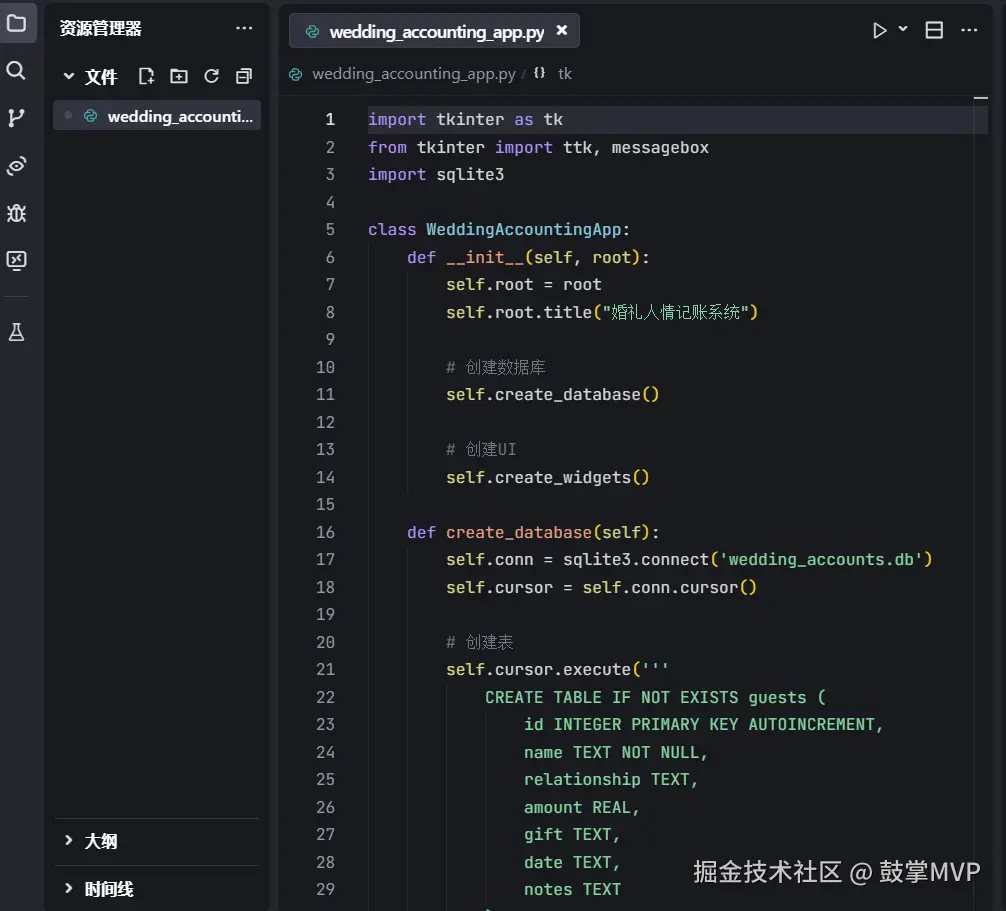Create a new folder in 文件 section
The height and width of the screenshot is (911, 1006).
179,76
